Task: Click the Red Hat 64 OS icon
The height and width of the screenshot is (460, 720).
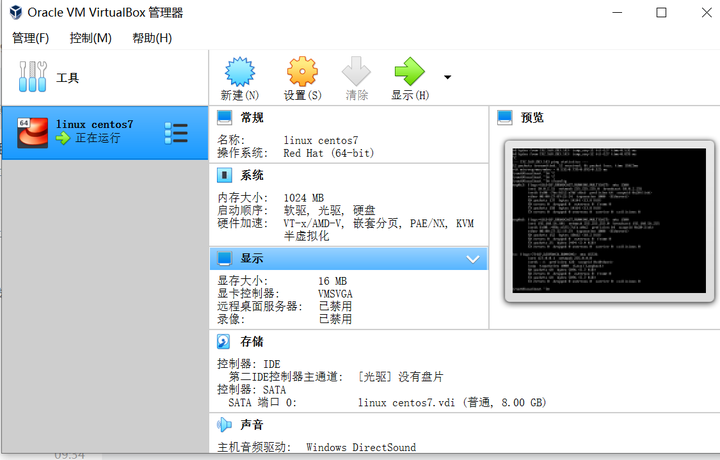Action: tap(32, 133)
